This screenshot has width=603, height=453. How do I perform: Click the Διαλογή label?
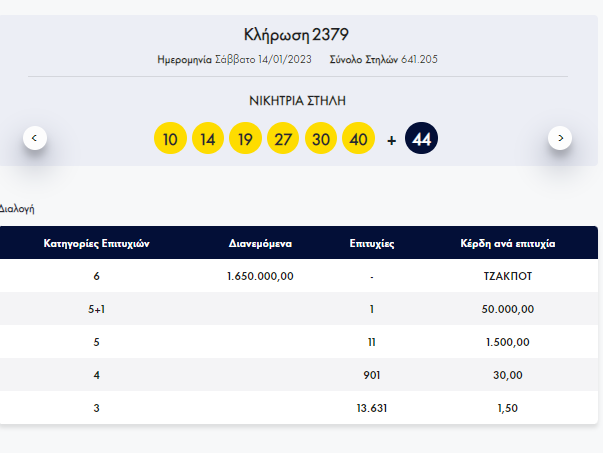17,209
